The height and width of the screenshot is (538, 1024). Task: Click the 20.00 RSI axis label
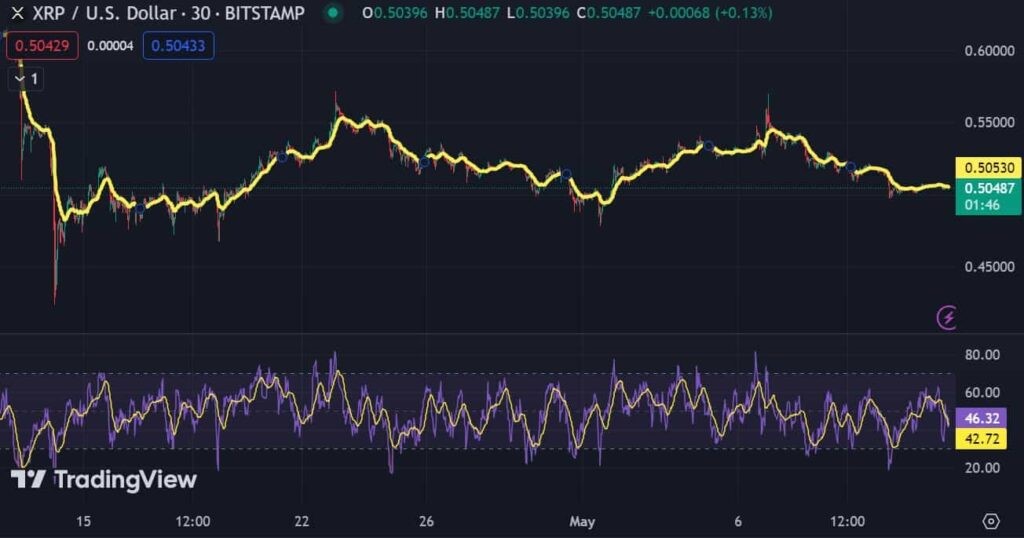pyautogui.click(x=982, y=467)
